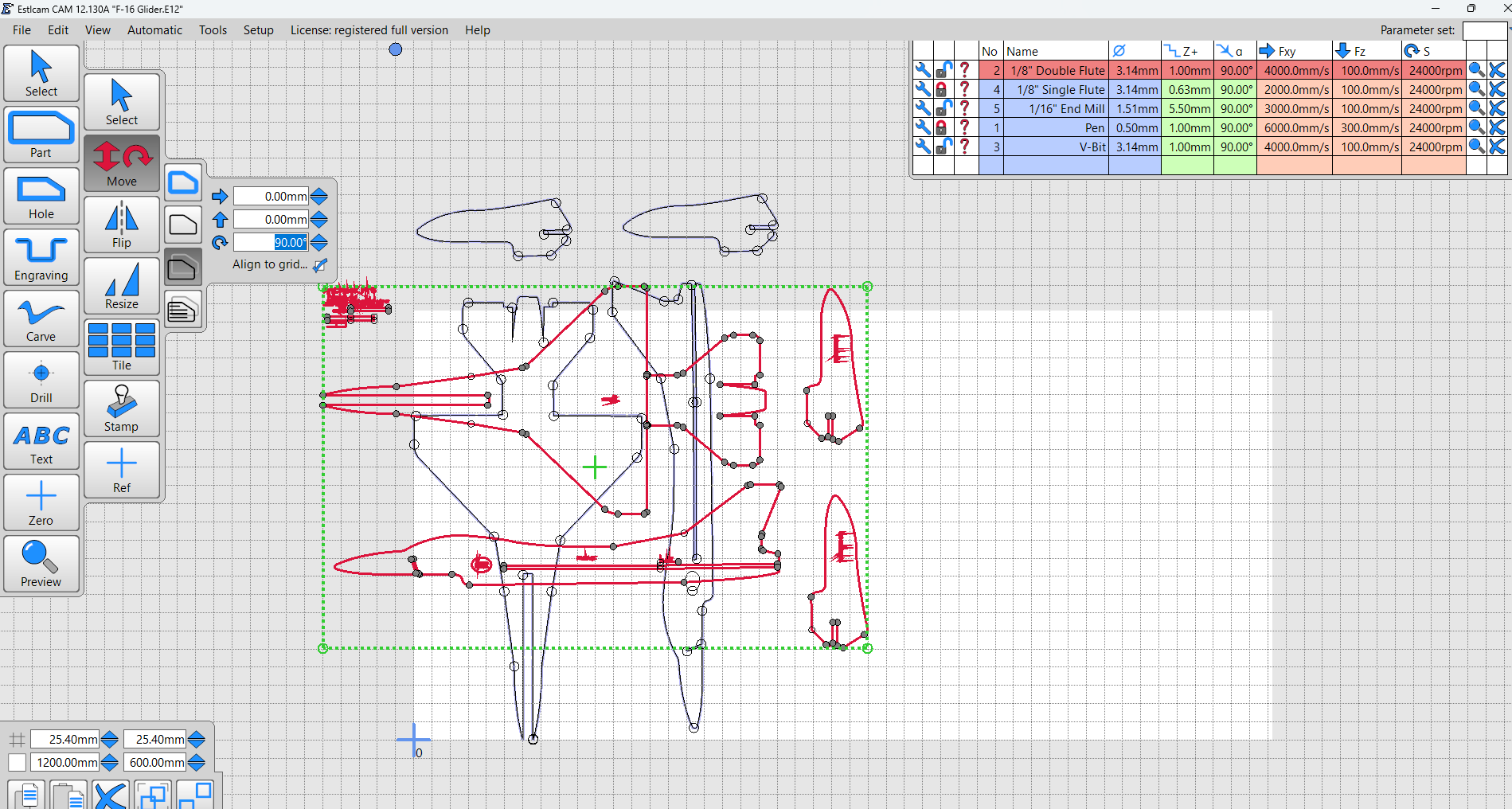This screenshot has height=809, width=1512.
Task: Click the Pen tool color cell
Action: [x=990, y=127]
